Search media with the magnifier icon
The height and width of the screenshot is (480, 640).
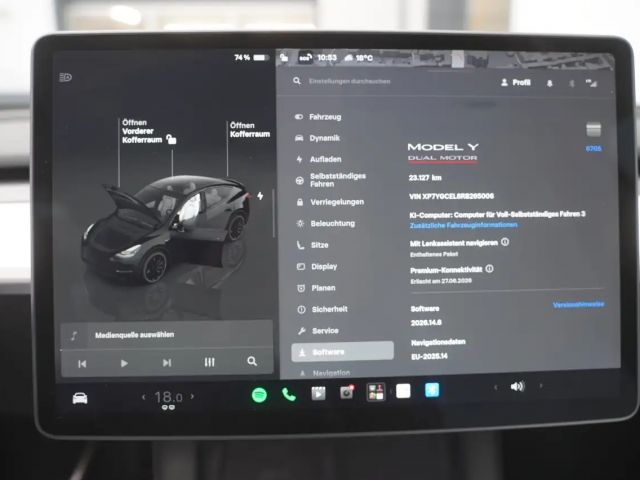click(x=252, y=361)
